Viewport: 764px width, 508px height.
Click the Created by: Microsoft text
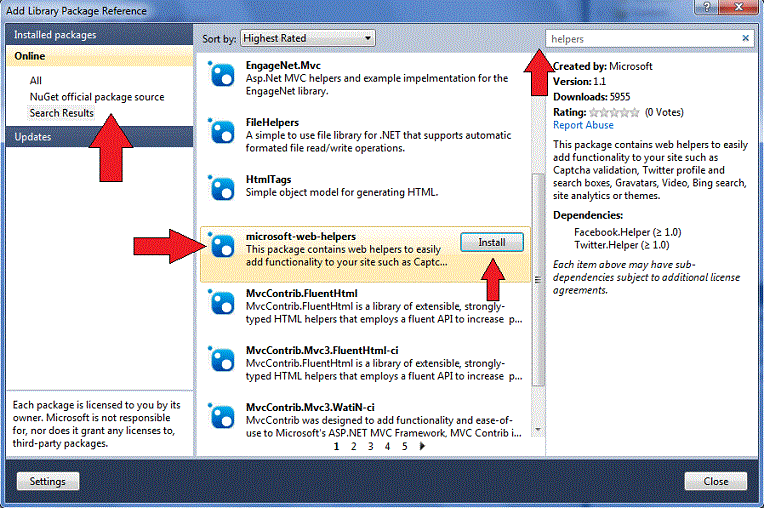click(603, 66)
